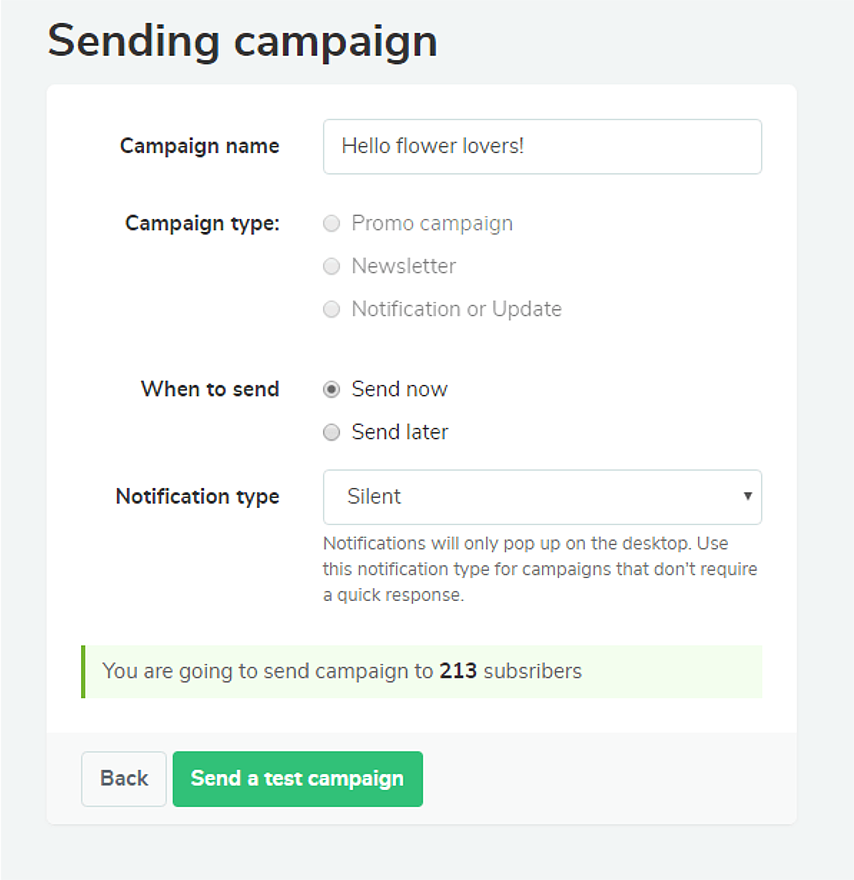The image size is (854, 880).
Task: Click the "Notification type" label
Action: pos(196,497)
